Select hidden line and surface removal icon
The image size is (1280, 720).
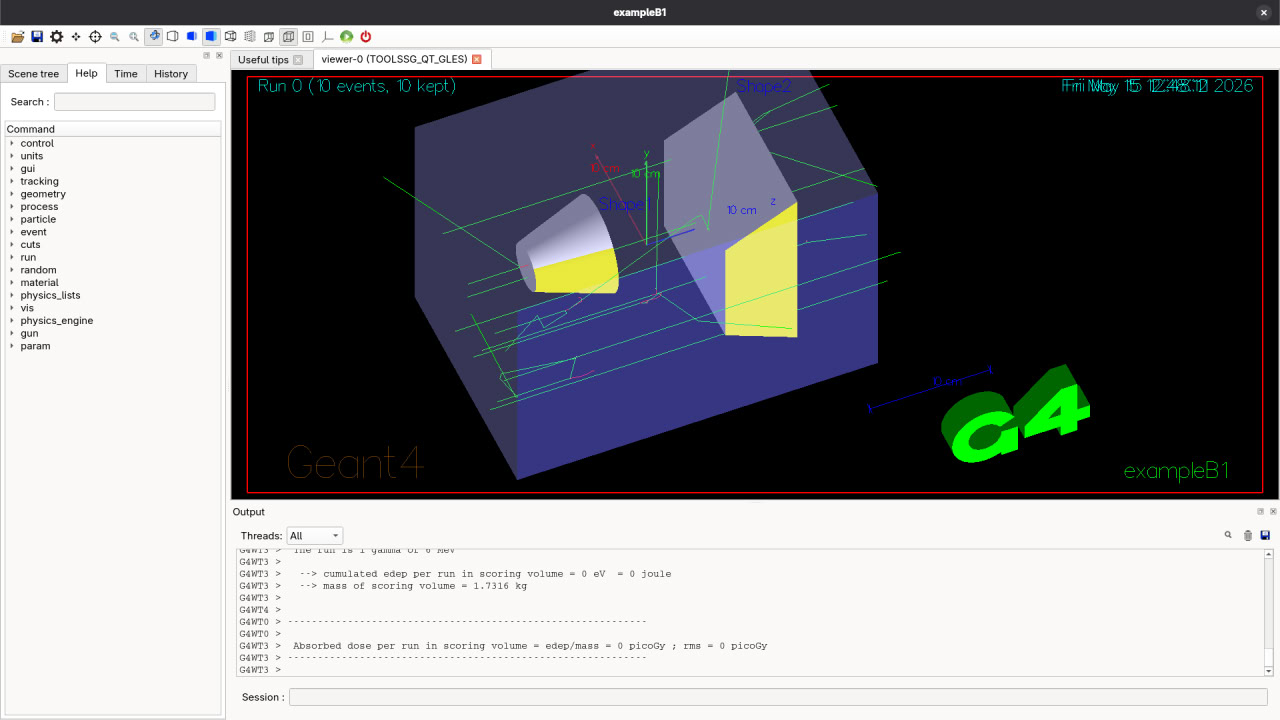pyautogui.click(x=192, y=37)
